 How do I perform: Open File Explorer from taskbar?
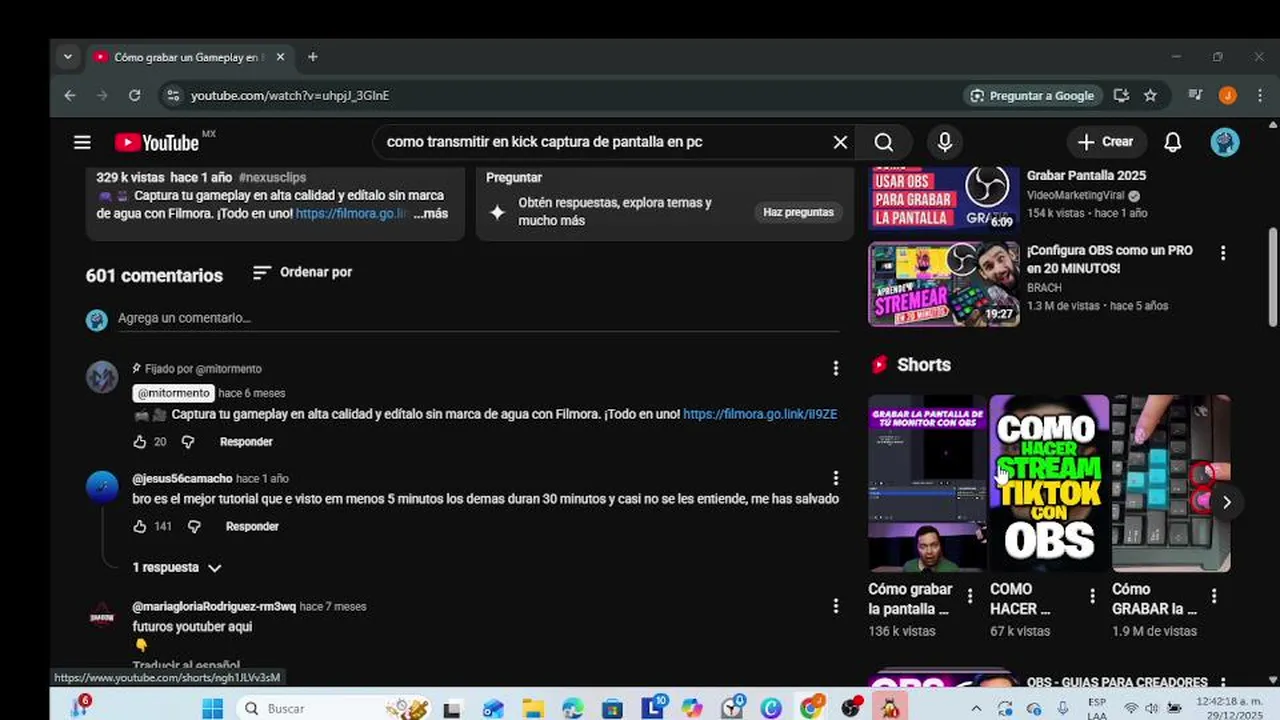(532, 708)
